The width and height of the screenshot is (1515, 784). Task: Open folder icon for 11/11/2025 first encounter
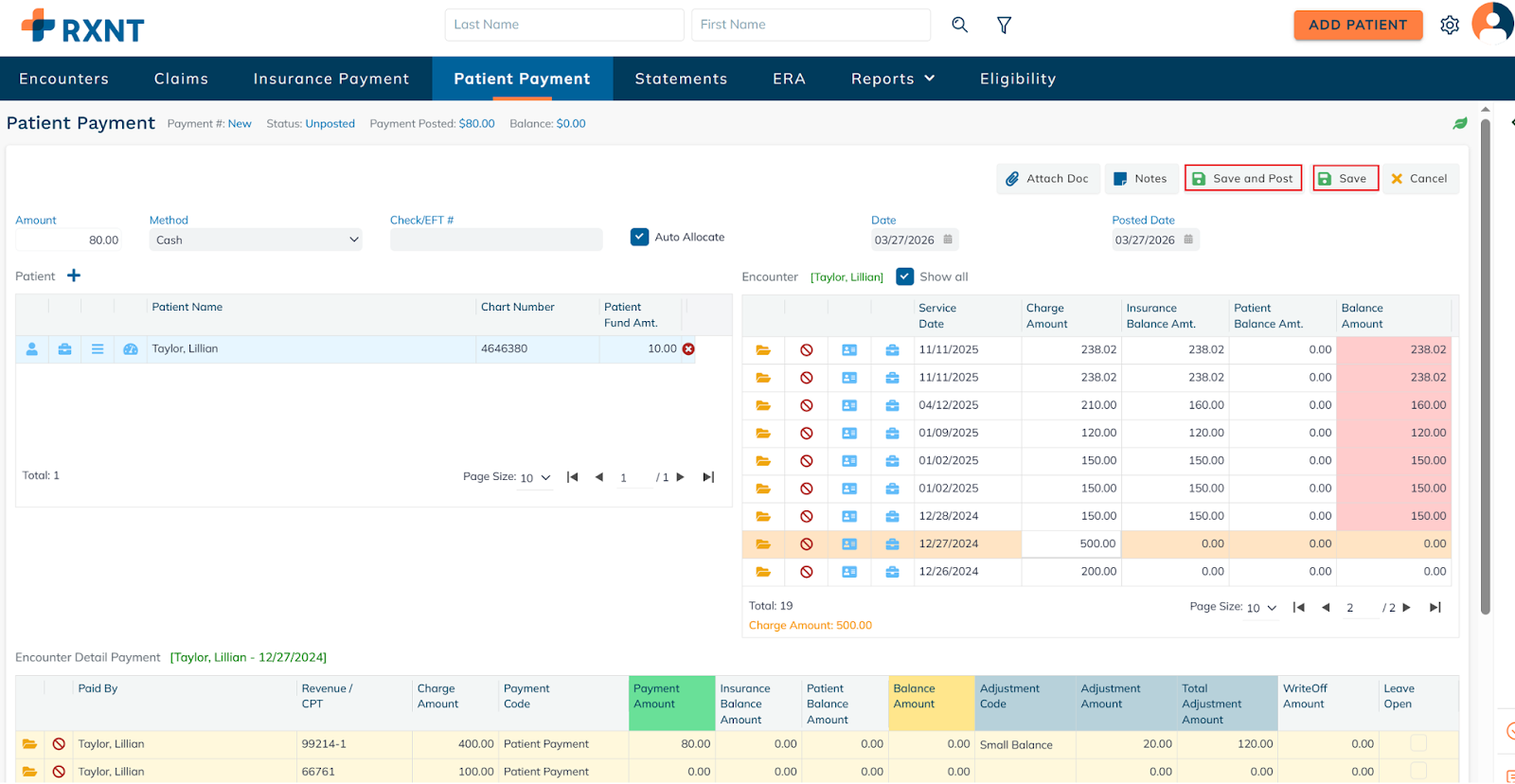click(763, 350)
